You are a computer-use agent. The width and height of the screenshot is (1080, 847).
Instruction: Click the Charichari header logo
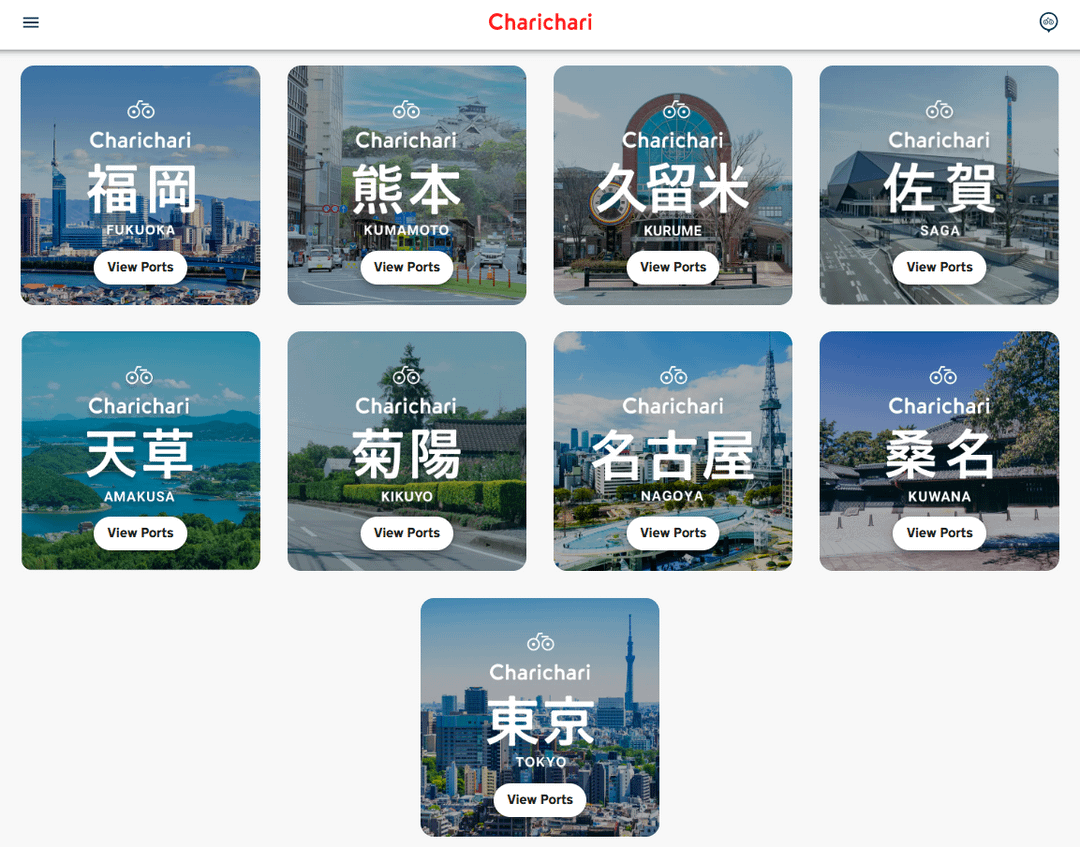pos(540,23)
